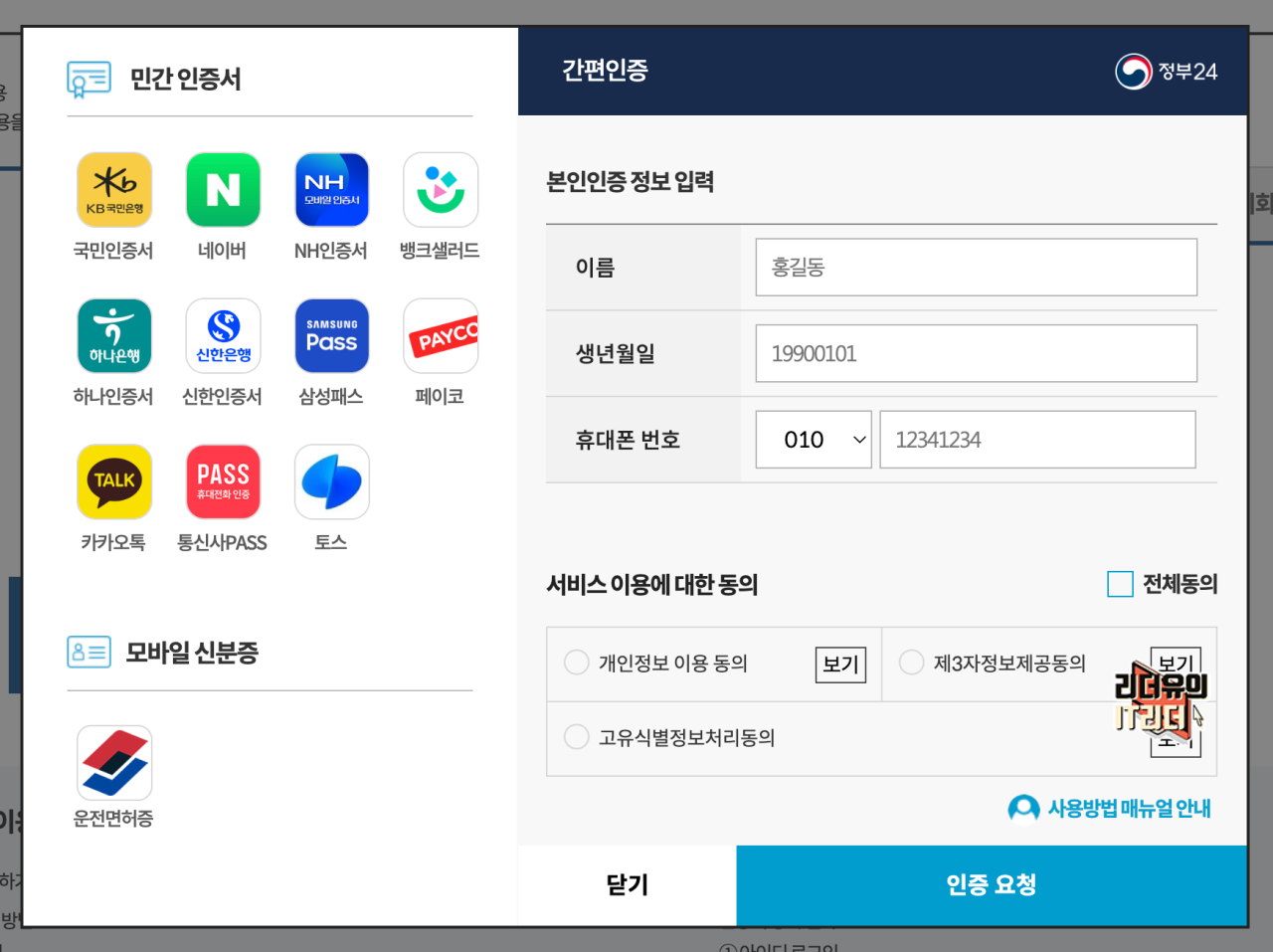Viewport: 1273px width, 952px height.
Task: Choose 통신사PASS icon
Action: tap(223, 481)
